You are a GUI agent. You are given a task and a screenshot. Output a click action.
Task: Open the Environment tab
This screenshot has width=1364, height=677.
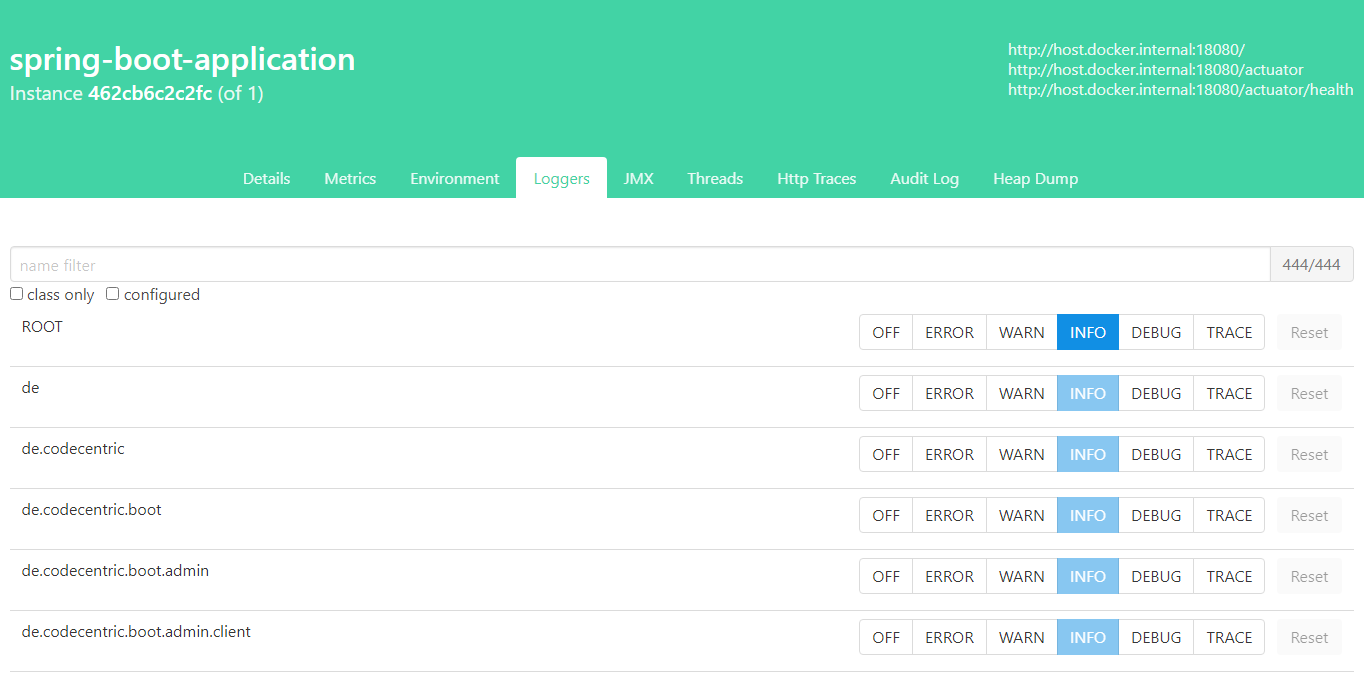[x=454, y=178]
